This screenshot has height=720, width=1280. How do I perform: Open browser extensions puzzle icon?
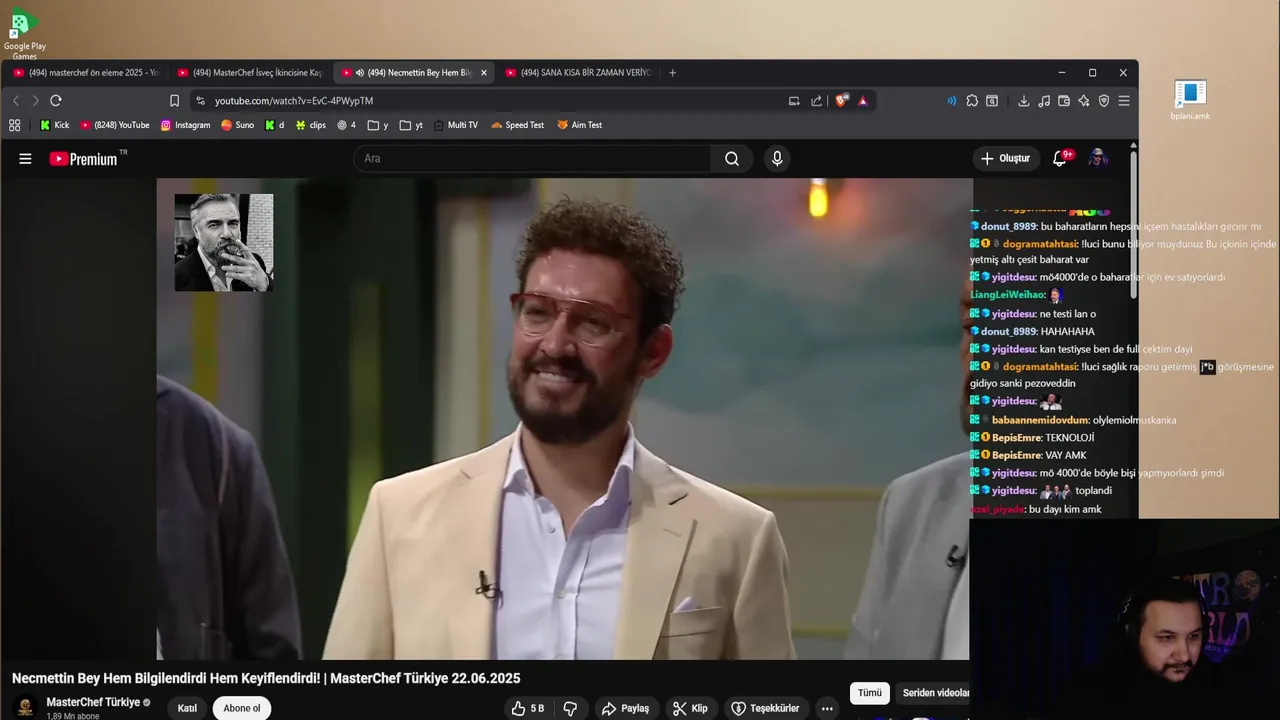972,101
